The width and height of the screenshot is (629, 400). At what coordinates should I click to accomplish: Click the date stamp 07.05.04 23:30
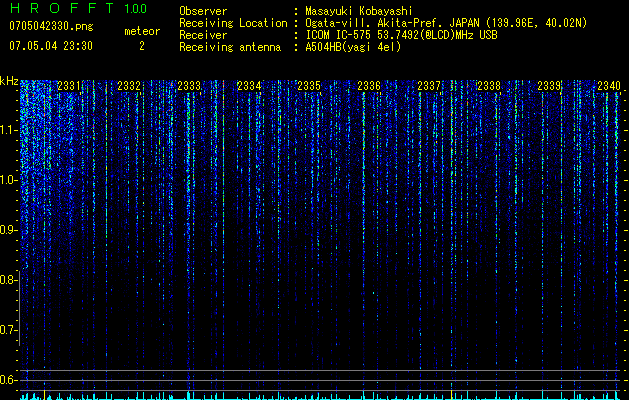pos(51,46)
